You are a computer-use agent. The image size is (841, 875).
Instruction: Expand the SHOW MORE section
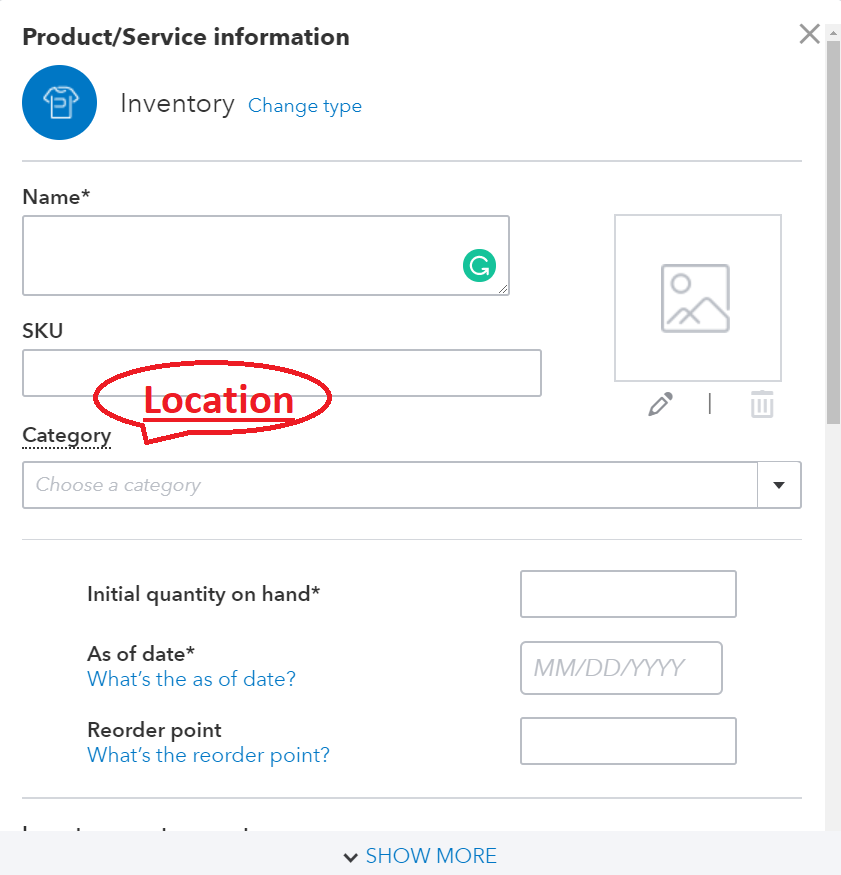tap(430, 856)
